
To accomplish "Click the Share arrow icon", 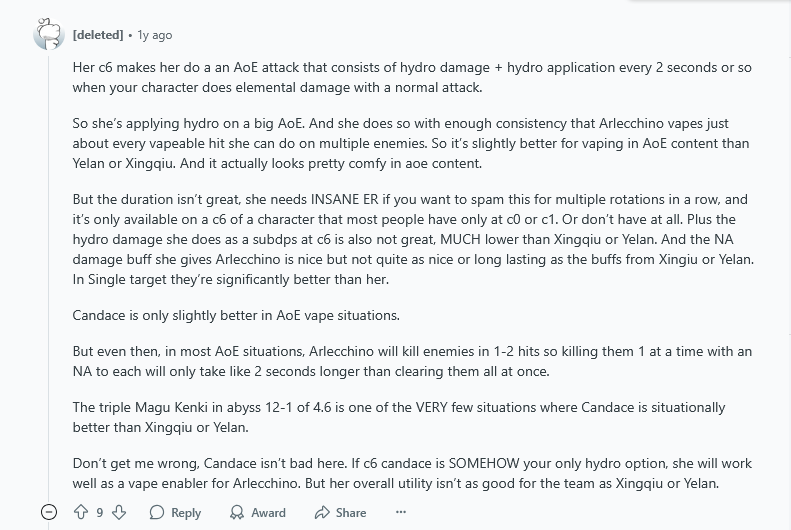I will [x=321, y=512].
